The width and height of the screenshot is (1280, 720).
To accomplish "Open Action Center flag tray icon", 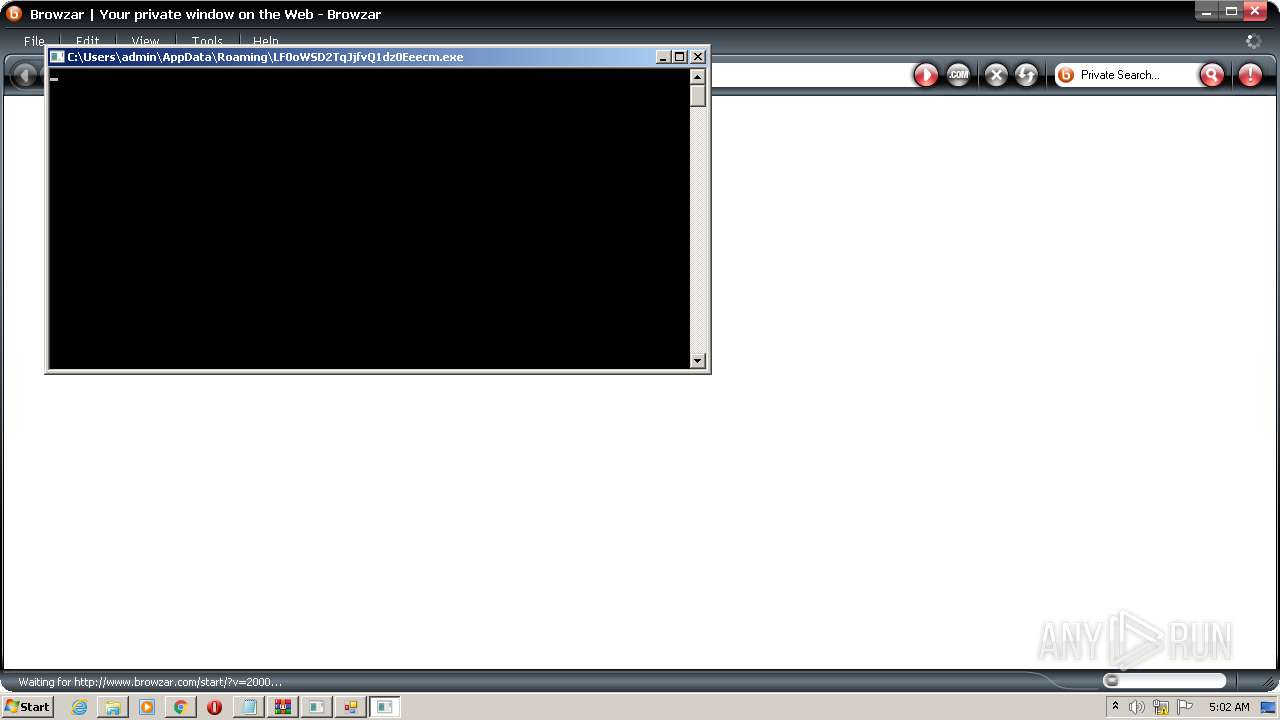I will click(x=1185, y=707).
